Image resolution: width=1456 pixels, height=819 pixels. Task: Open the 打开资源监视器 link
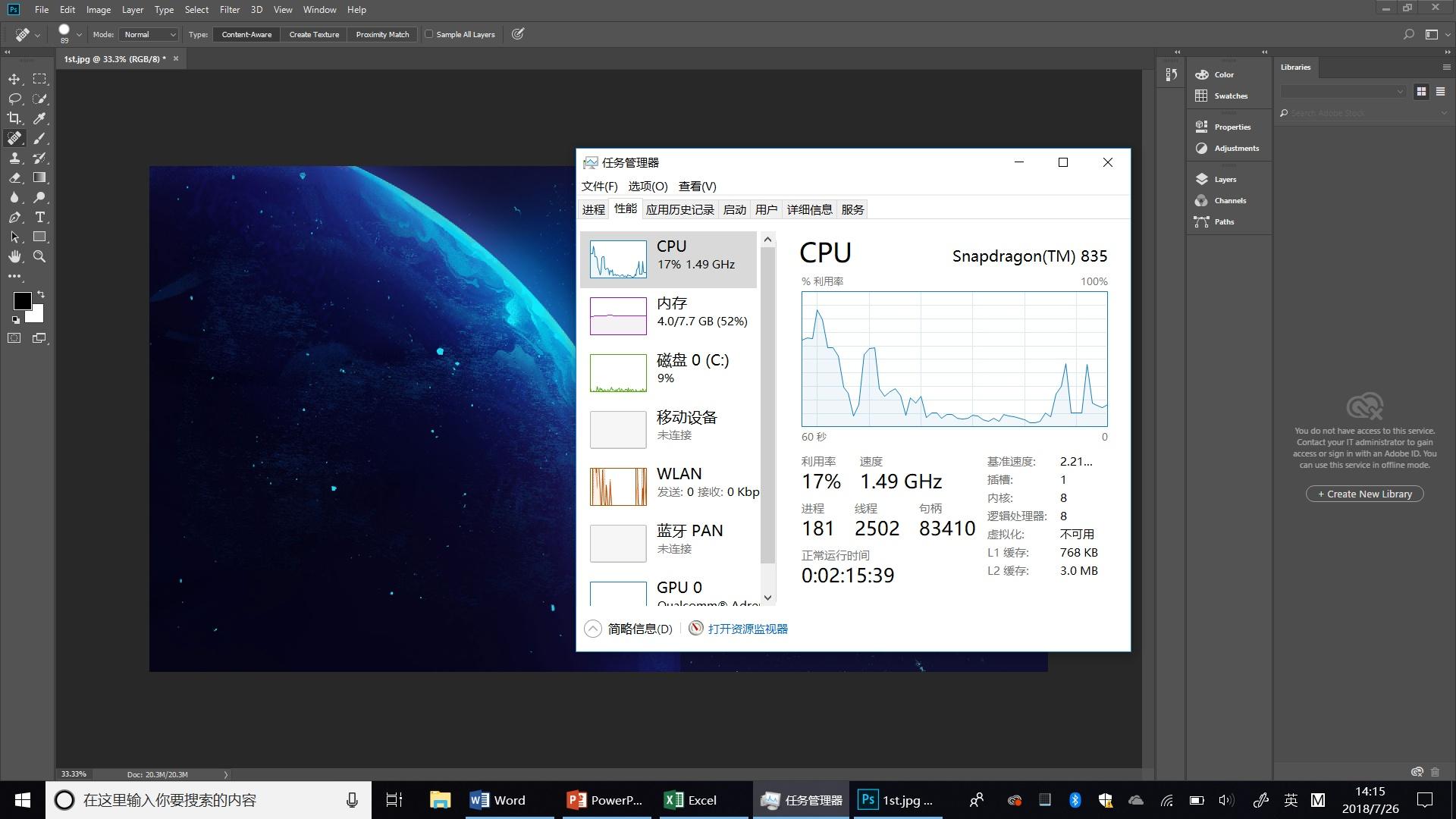[x=748, y=629]
